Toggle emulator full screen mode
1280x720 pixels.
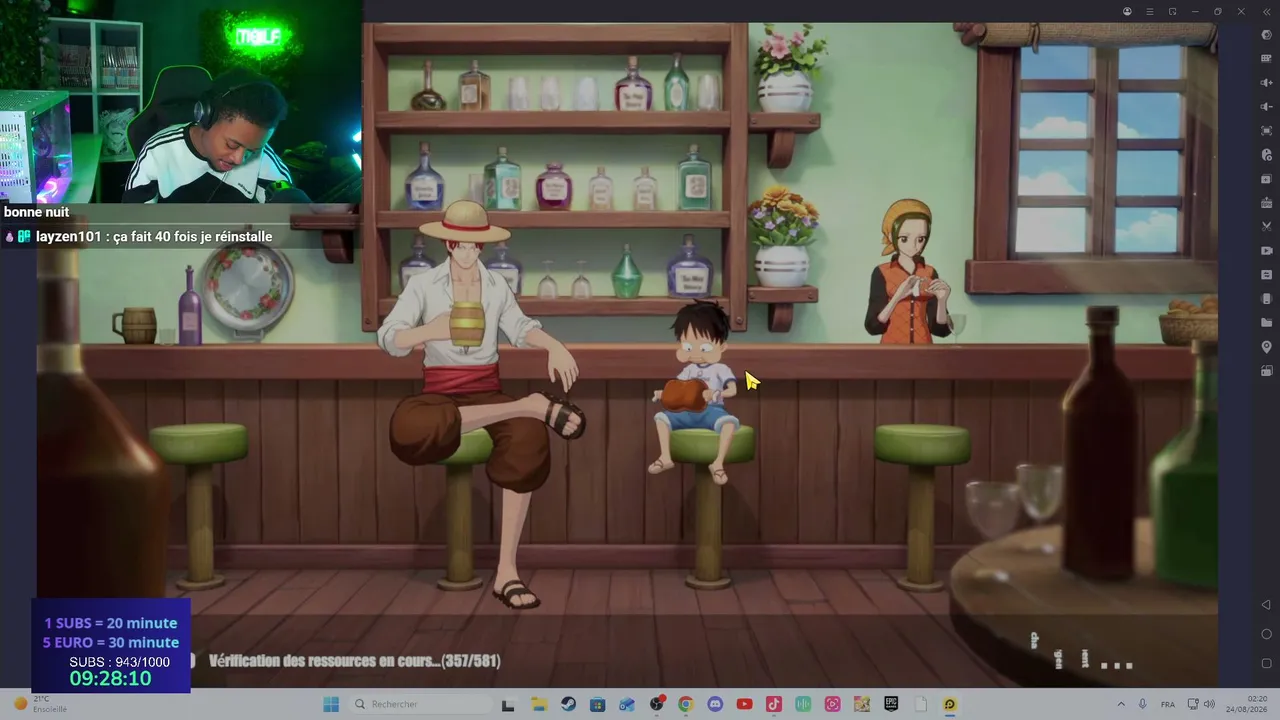[x=1266, y=131]
